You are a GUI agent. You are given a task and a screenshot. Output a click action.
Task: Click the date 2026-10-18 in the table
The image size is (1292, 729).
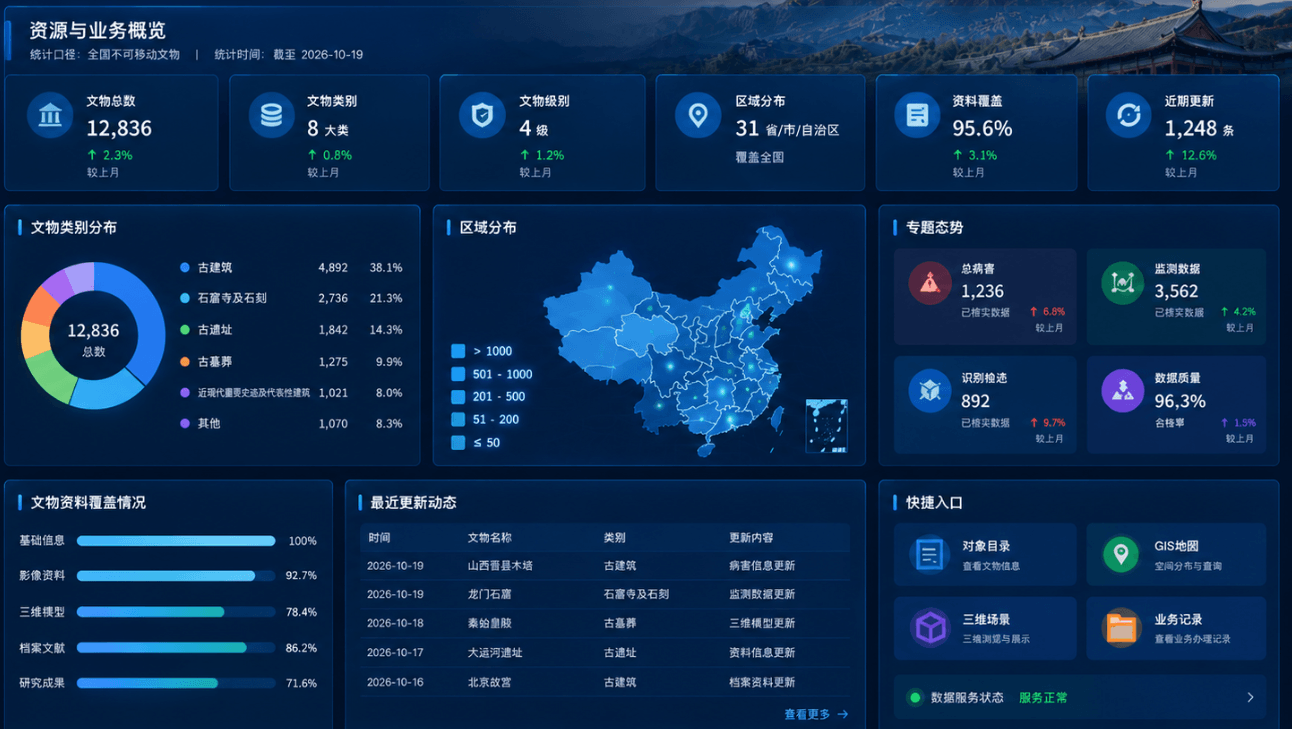(x=395, y=623)
